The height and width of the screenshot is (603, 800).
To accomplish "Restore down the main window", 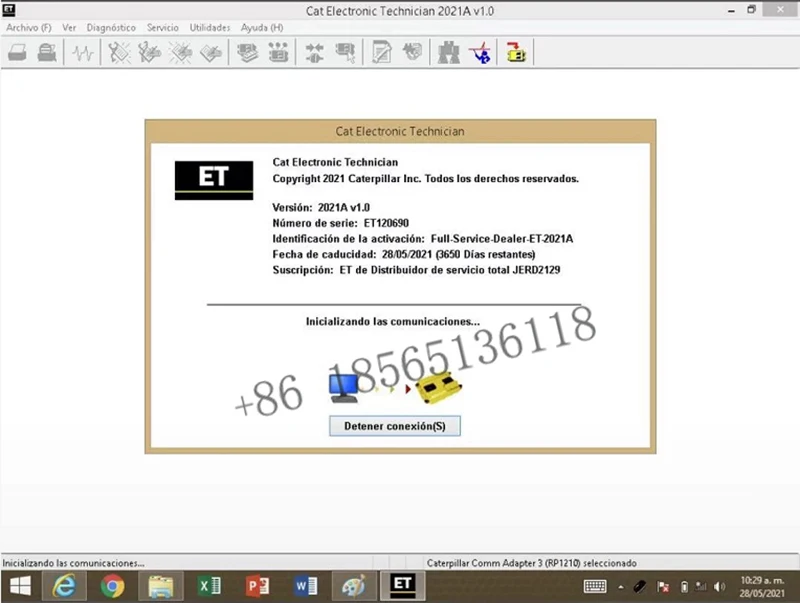I will point(752,10).
